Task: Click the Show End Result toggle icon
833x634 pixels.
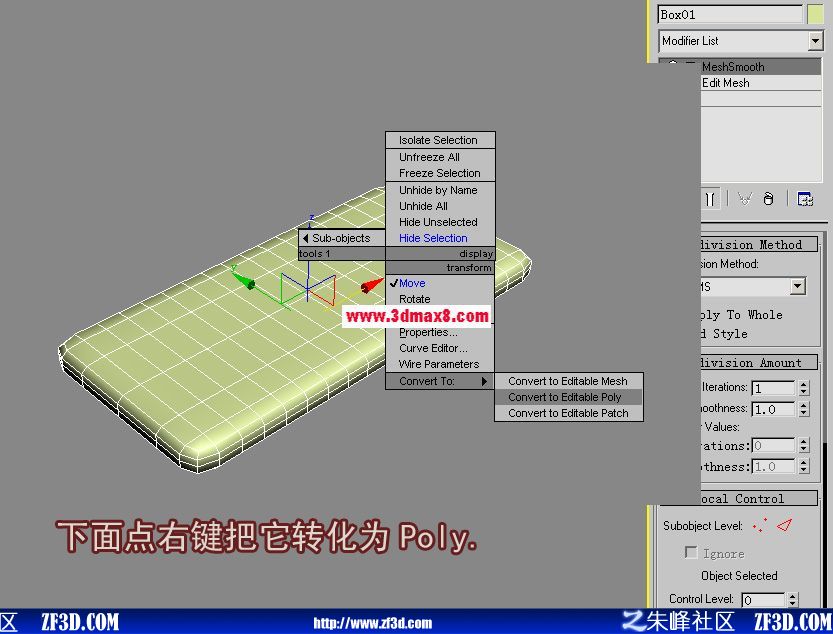Action: 711,199
